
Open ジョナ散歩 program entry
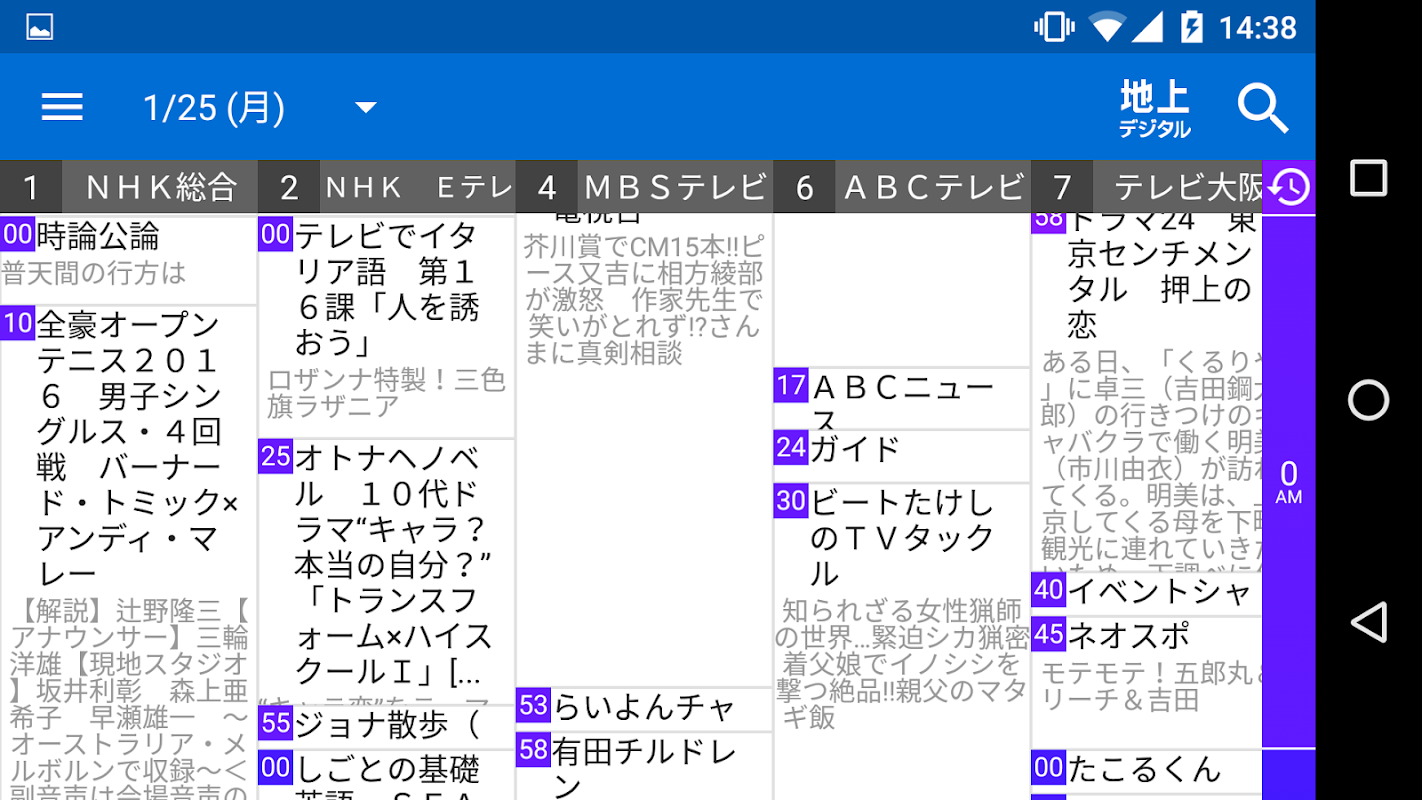point(386,725)
